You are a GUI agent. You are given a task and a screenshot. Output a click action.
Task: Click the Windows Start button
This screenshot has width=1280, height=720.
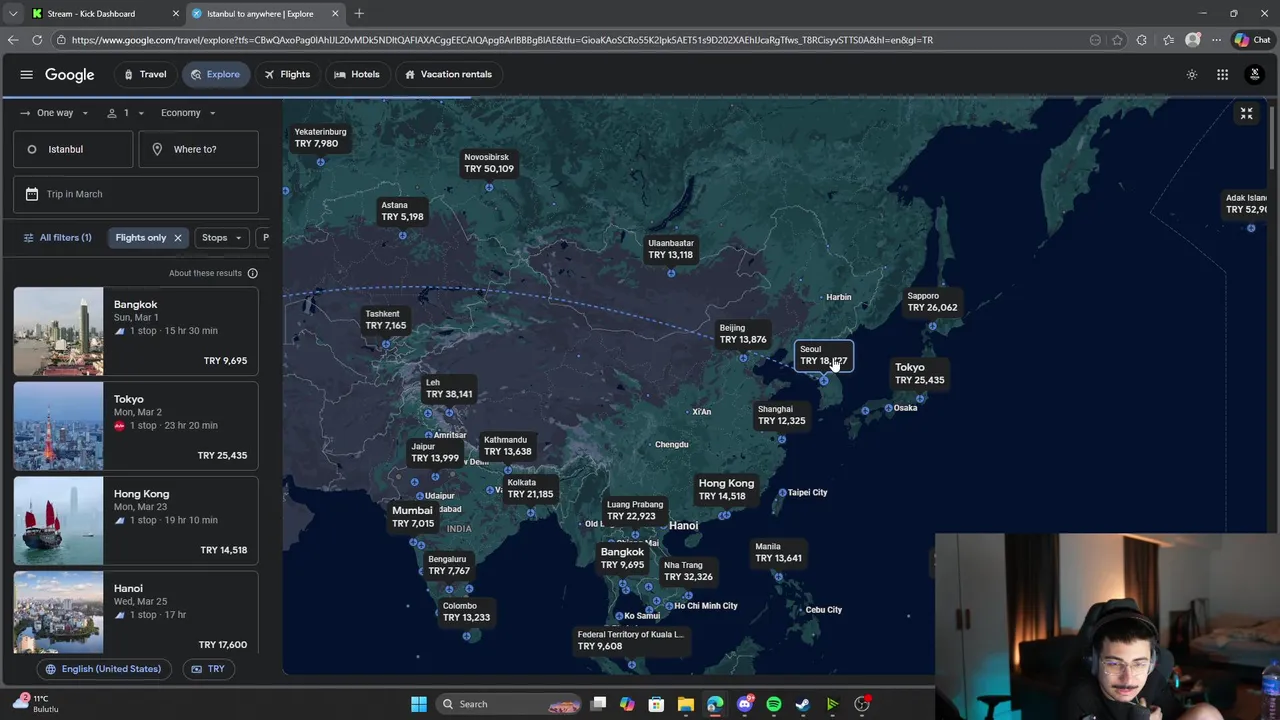tap(419, 704)
